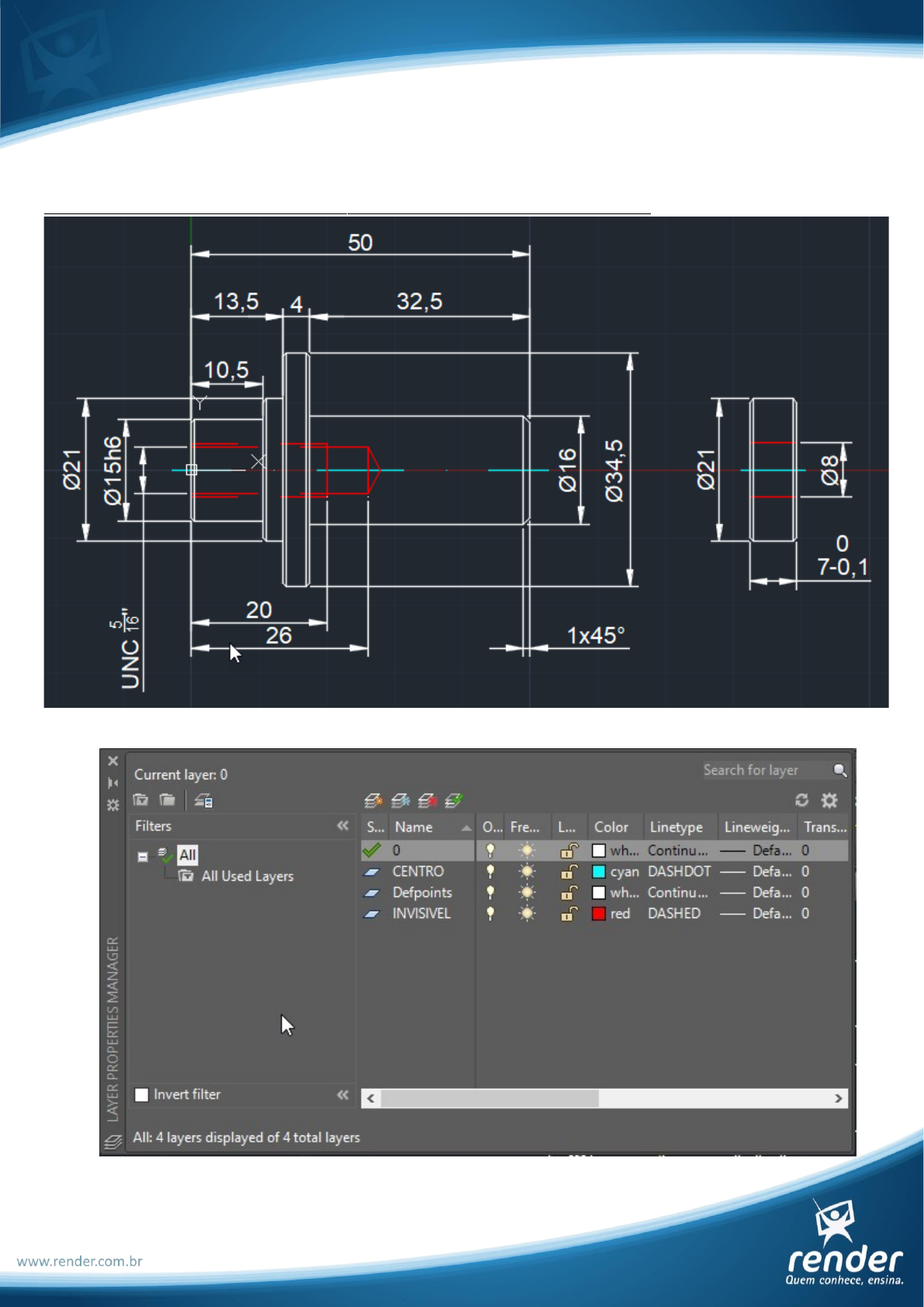
Task: Open layer settings gear icon
Action: (829, 800)
